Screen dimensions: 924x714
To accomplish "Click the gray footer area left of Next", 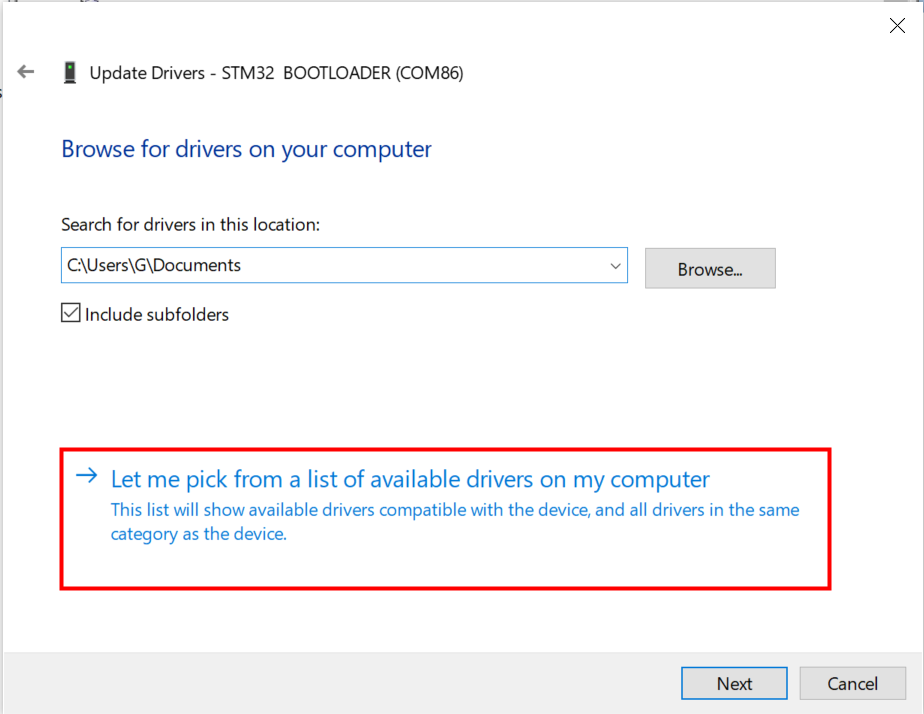I will pyautogui.click(x=342, y=683).
